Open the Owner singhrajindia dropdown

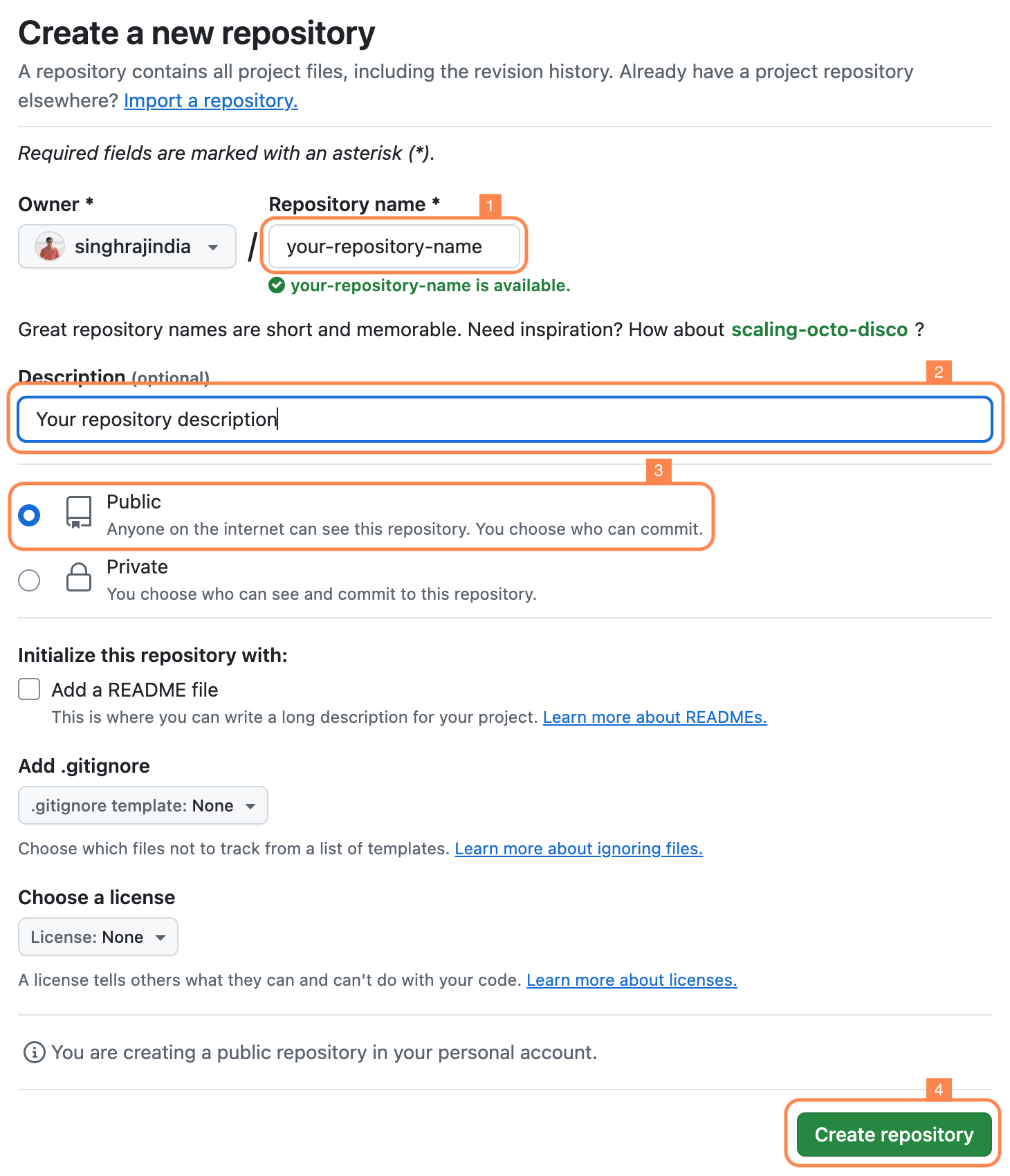(127, 247)
